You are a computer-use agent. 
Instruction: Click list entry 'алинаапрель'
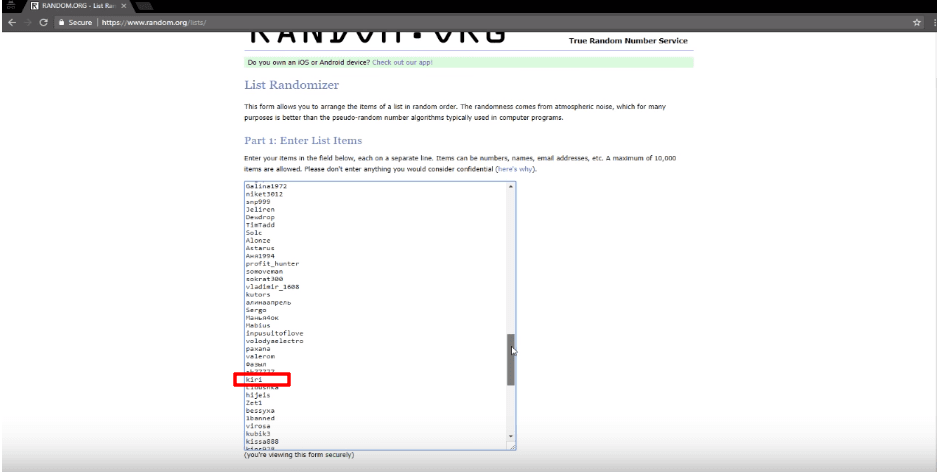click(x=268, y=302)
